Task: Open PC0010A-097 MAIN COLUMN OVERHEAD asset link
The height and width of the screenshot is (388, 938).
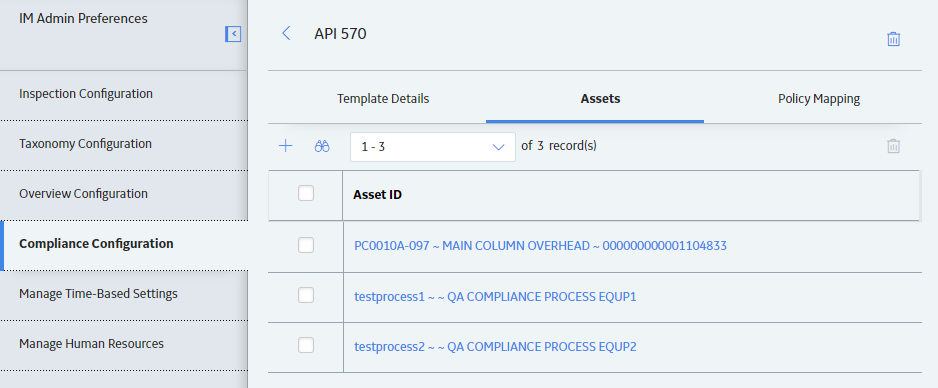Action: click(x=540, y=246)
